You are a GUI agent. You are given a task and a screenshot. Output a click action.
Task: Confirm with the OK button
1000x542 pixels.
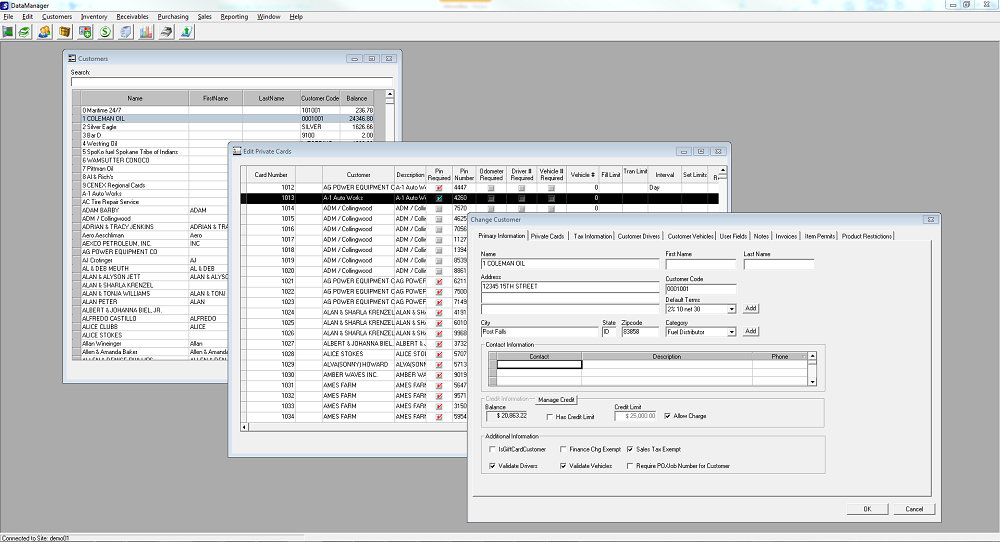pos(867,509)
